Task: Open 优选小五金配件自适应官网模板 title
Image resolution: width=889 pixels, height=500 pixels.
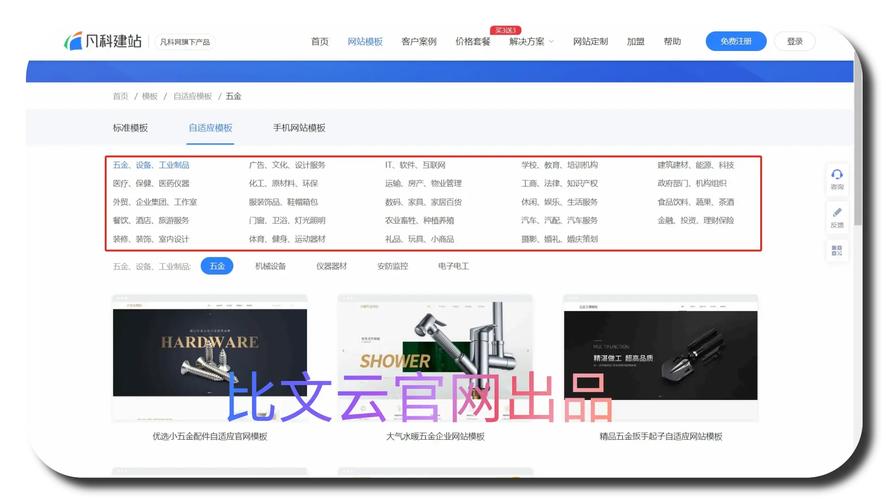Action: click(x=210, y=437)
